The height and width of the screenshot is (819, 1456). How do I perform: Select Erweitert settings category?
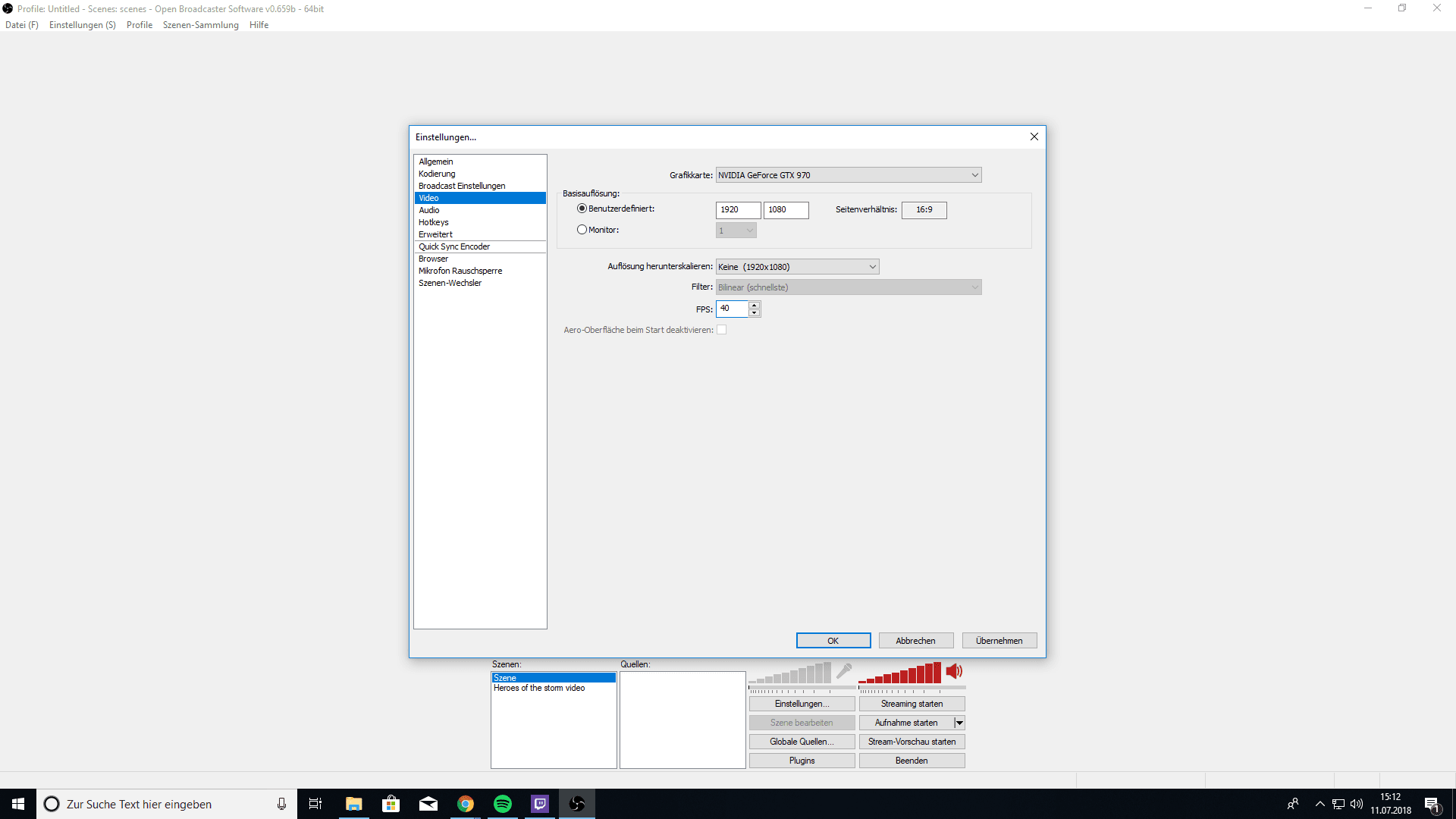(x=480, y=234)
